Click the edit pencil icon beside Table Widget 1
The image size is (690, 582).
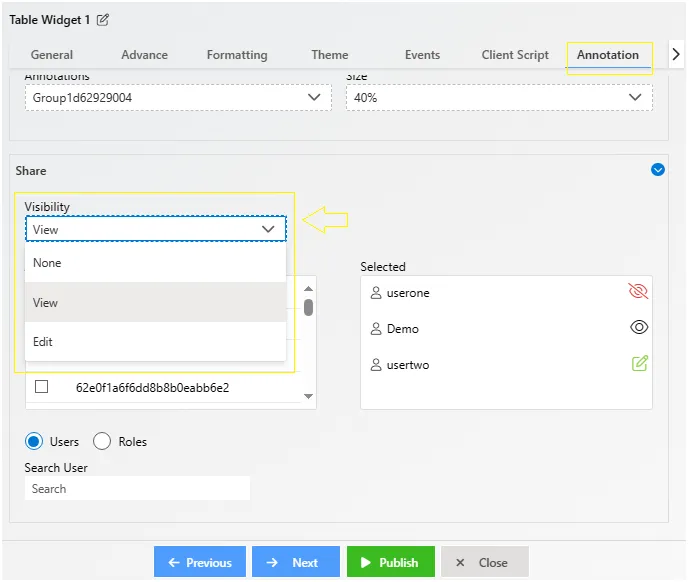pos(103,20)
